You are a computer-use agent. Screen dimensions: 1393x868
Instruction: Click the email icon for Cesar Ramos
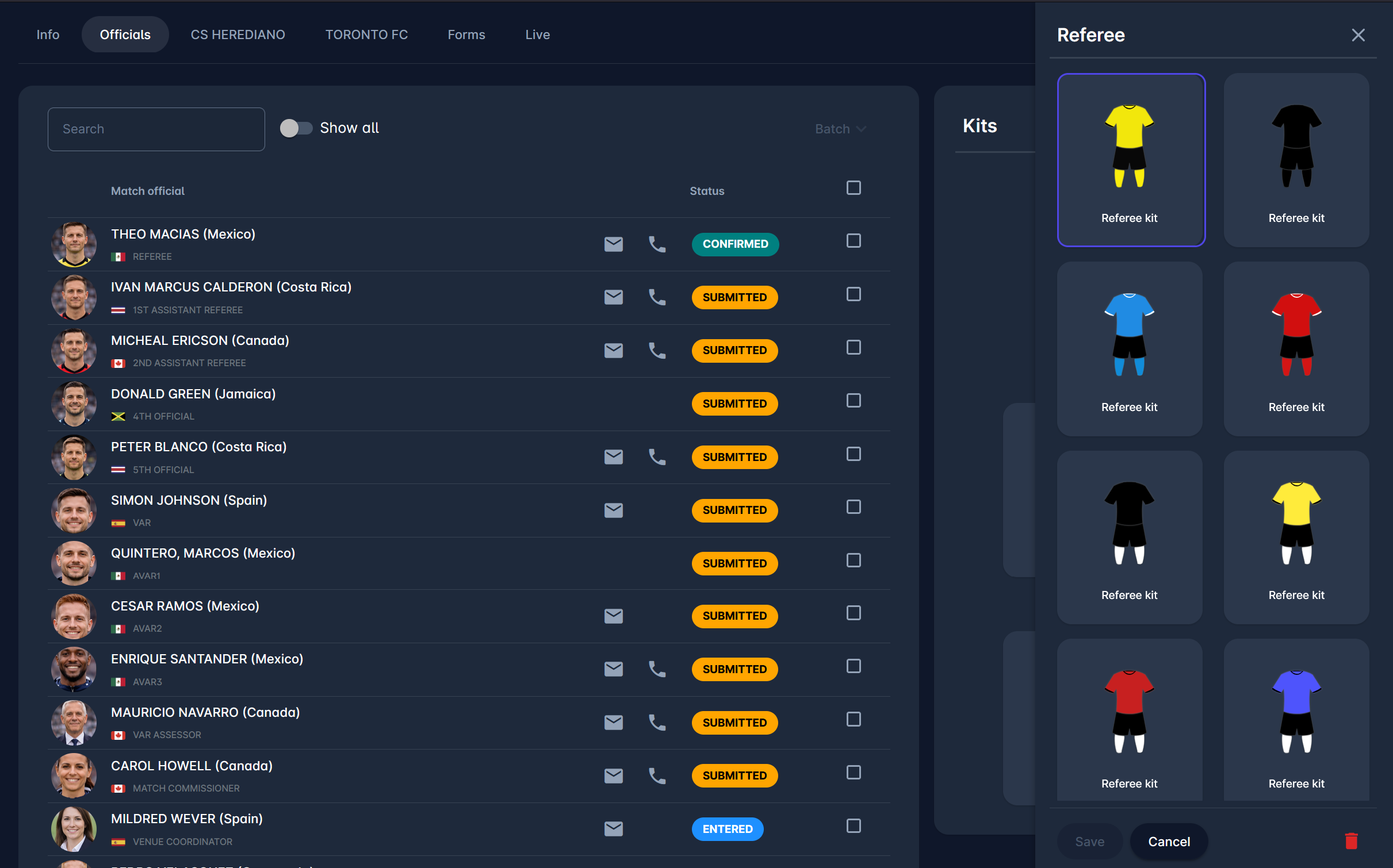613,616
